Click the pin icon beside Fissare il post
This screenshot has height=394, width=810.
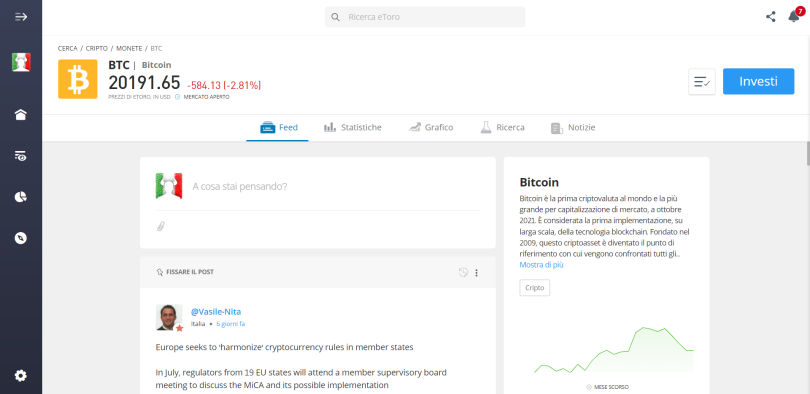[x=160, y=272]
